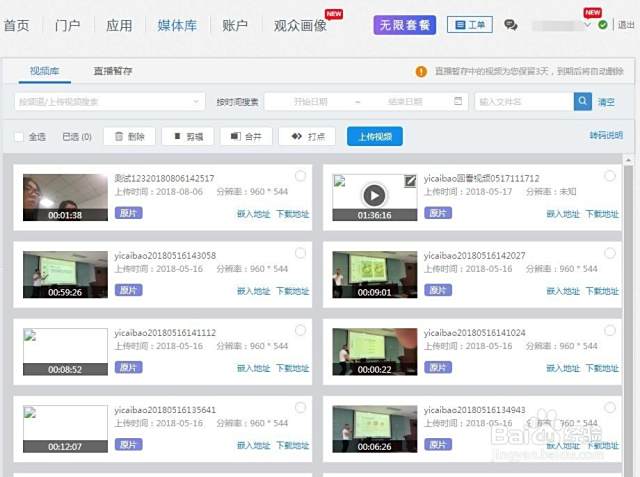Click 退出 logout link
Screen dimensions: 640x477
pyautogui.click(x=626, y=25)
